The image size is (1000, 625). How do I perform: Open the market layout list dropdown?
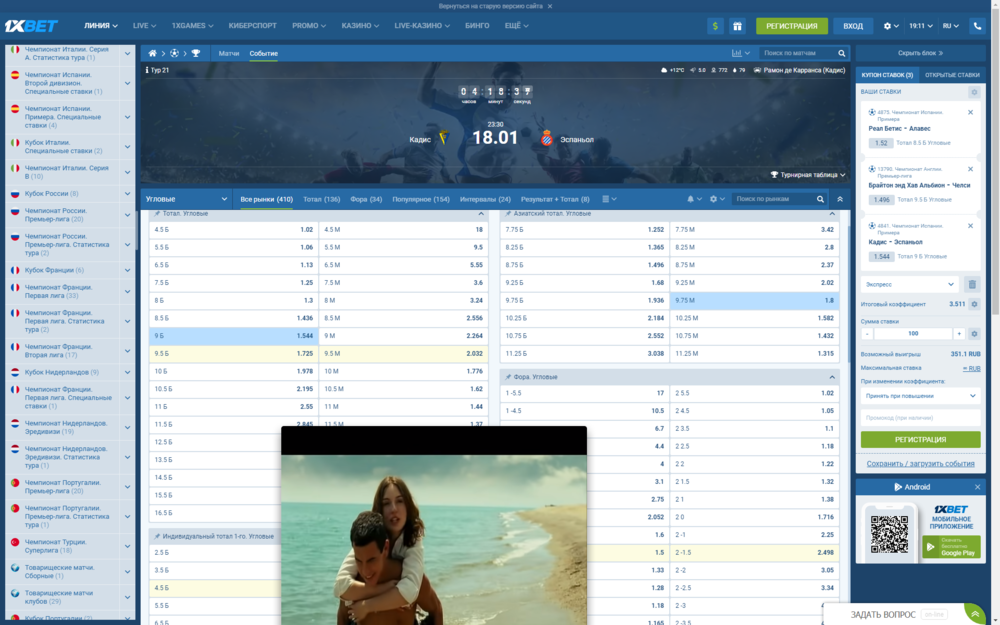[609, 199]
